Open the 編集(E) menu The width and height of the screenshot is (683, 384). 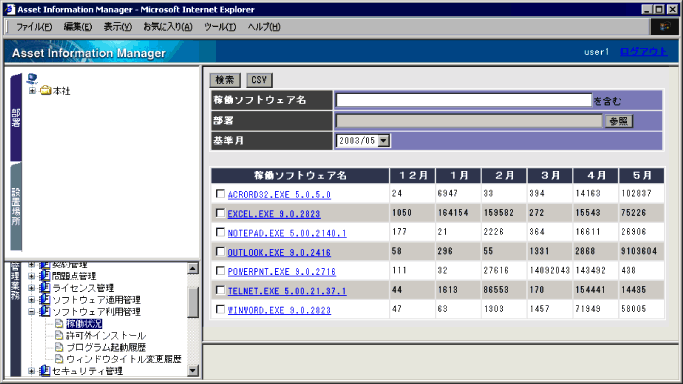(x=78, y=27)
